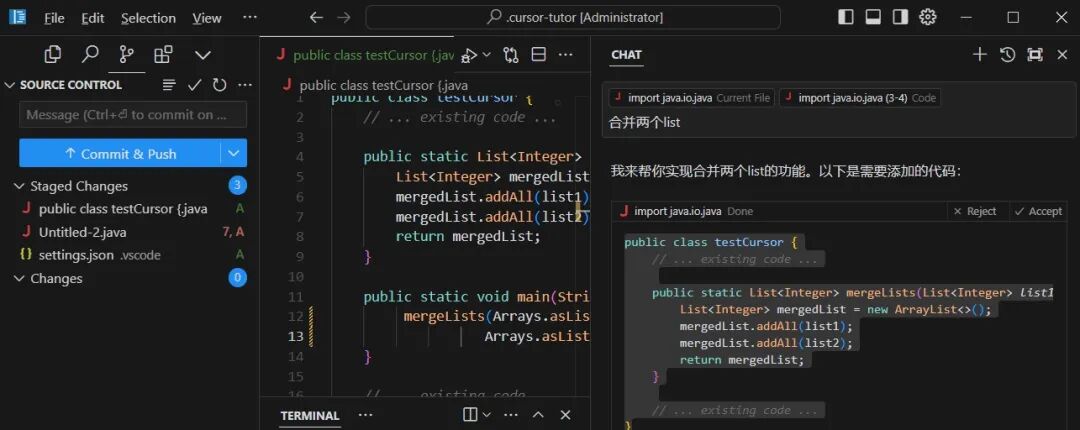Viewport: 1080px width, 430px height.
Task: Go forward with the right arrow
Action: point(344,17)
